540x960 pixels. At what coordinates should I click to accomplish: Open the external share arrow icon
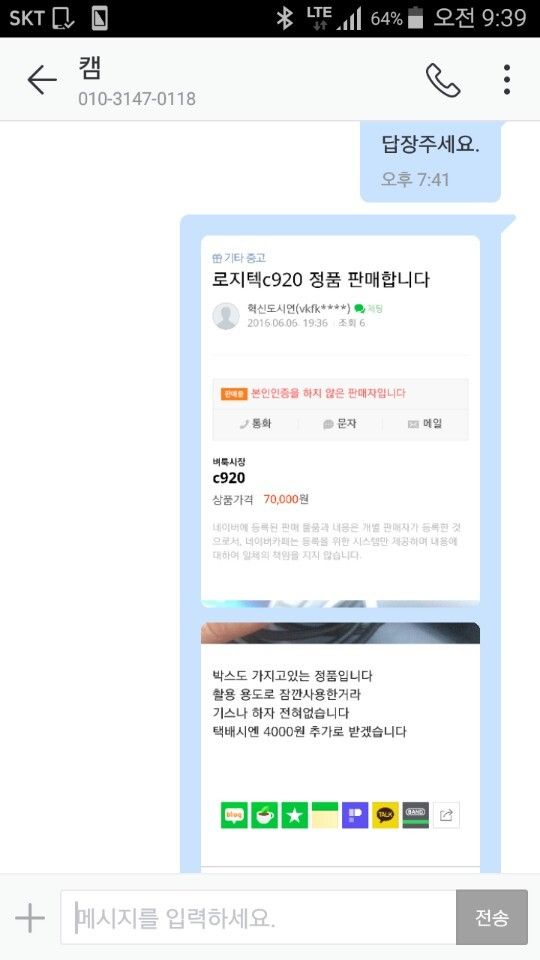click(446, 815)
